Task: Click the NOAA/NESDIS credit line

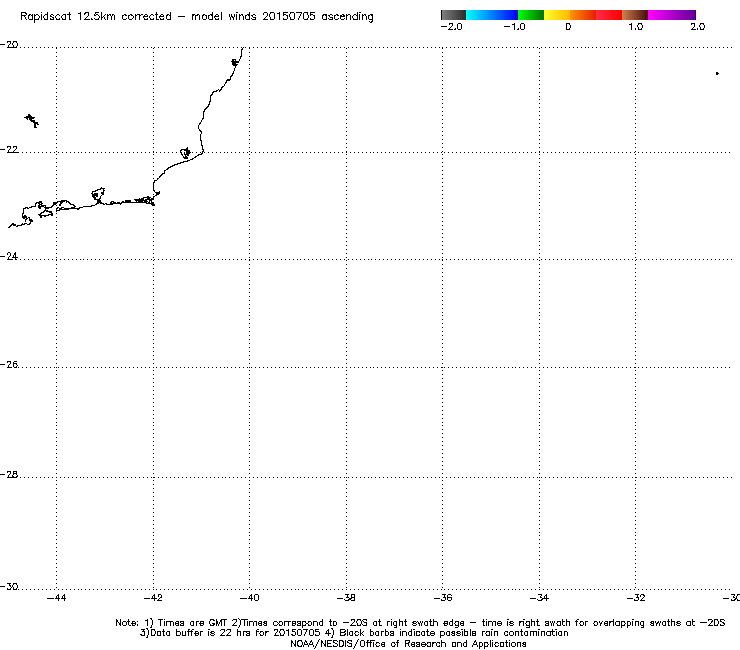Action: click(408, 644)
